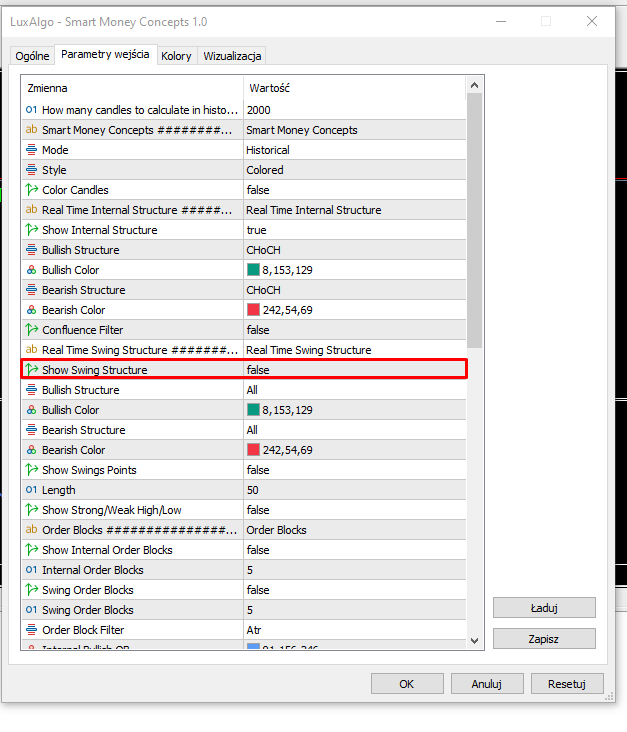Viewport: 627px width, 732px height.
Task: Close the LuxAlgo Smart Money Concepts dialog
Action: tap(592, 21)
